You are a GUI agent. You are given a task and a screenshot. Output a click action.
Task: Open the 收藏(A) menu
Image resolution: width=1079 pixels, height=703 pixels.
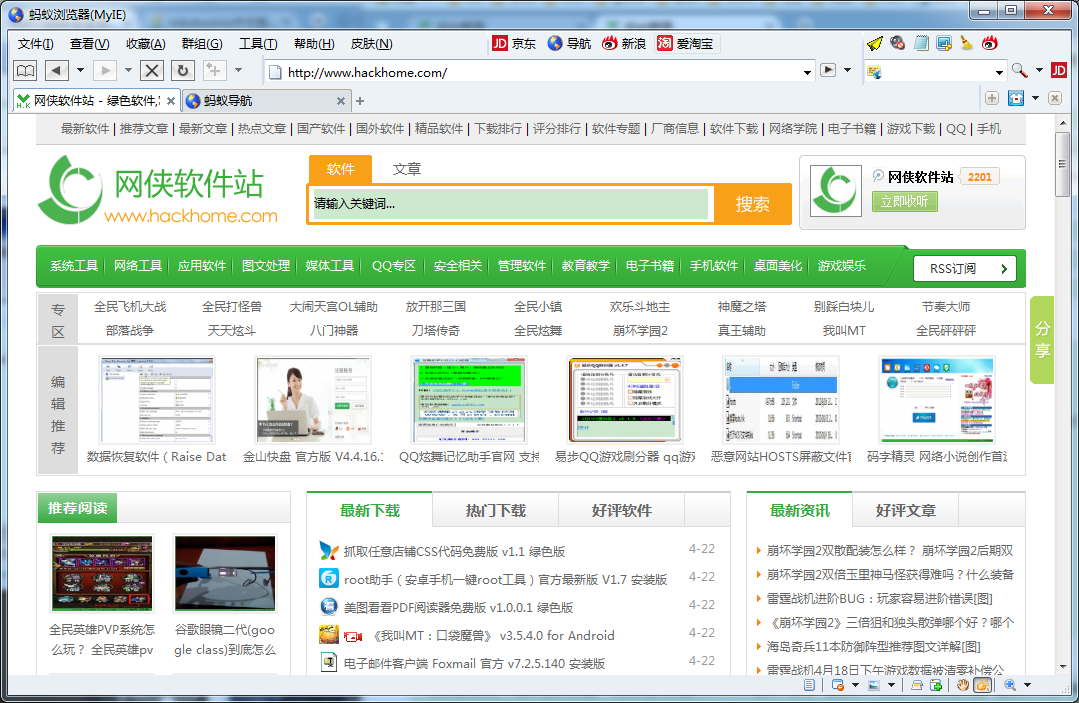tap(145, 44)
